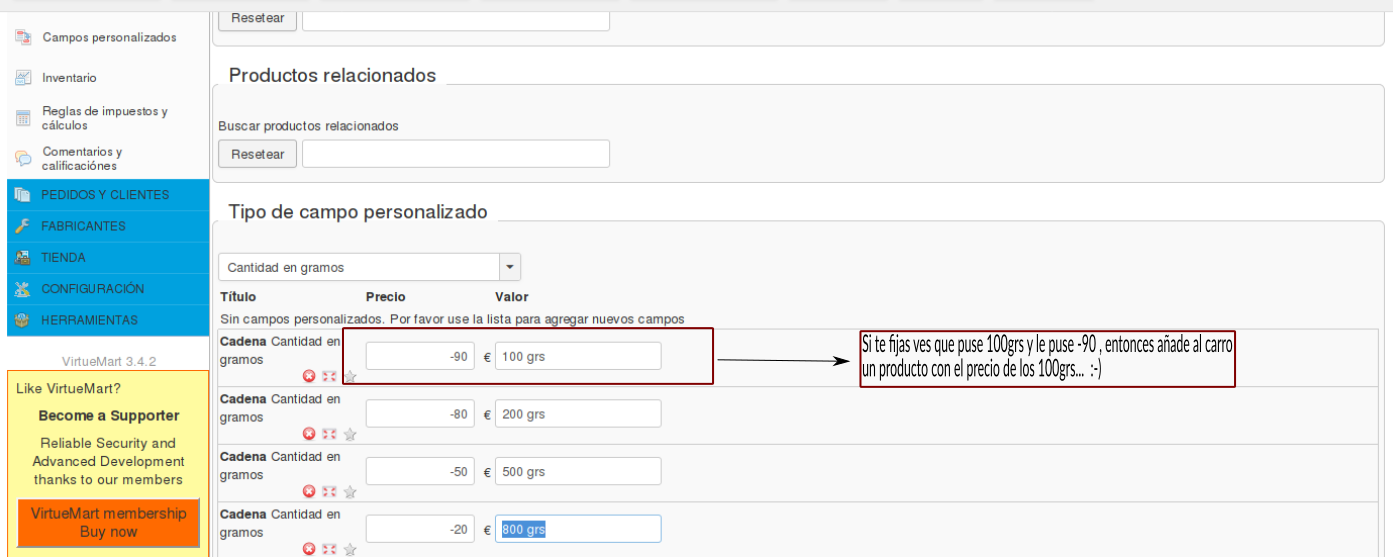1393x557 pixels.
Task: Delete the 800 grs custom field row
Action: point(309,548)
